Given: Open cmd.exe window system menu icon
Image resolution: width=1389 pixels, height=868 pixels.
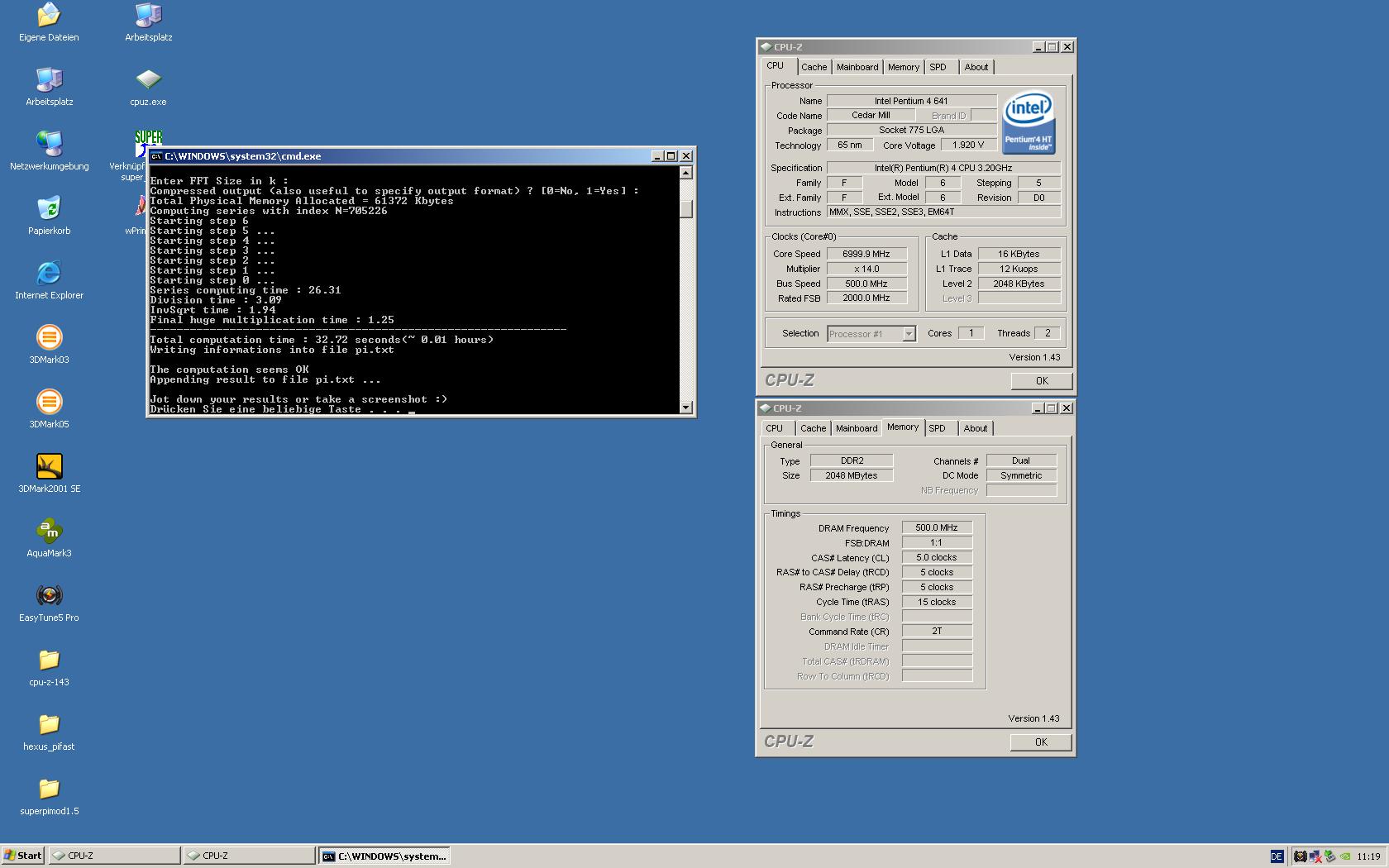Looking at the screenshot, I should click(x=156, y=156).
